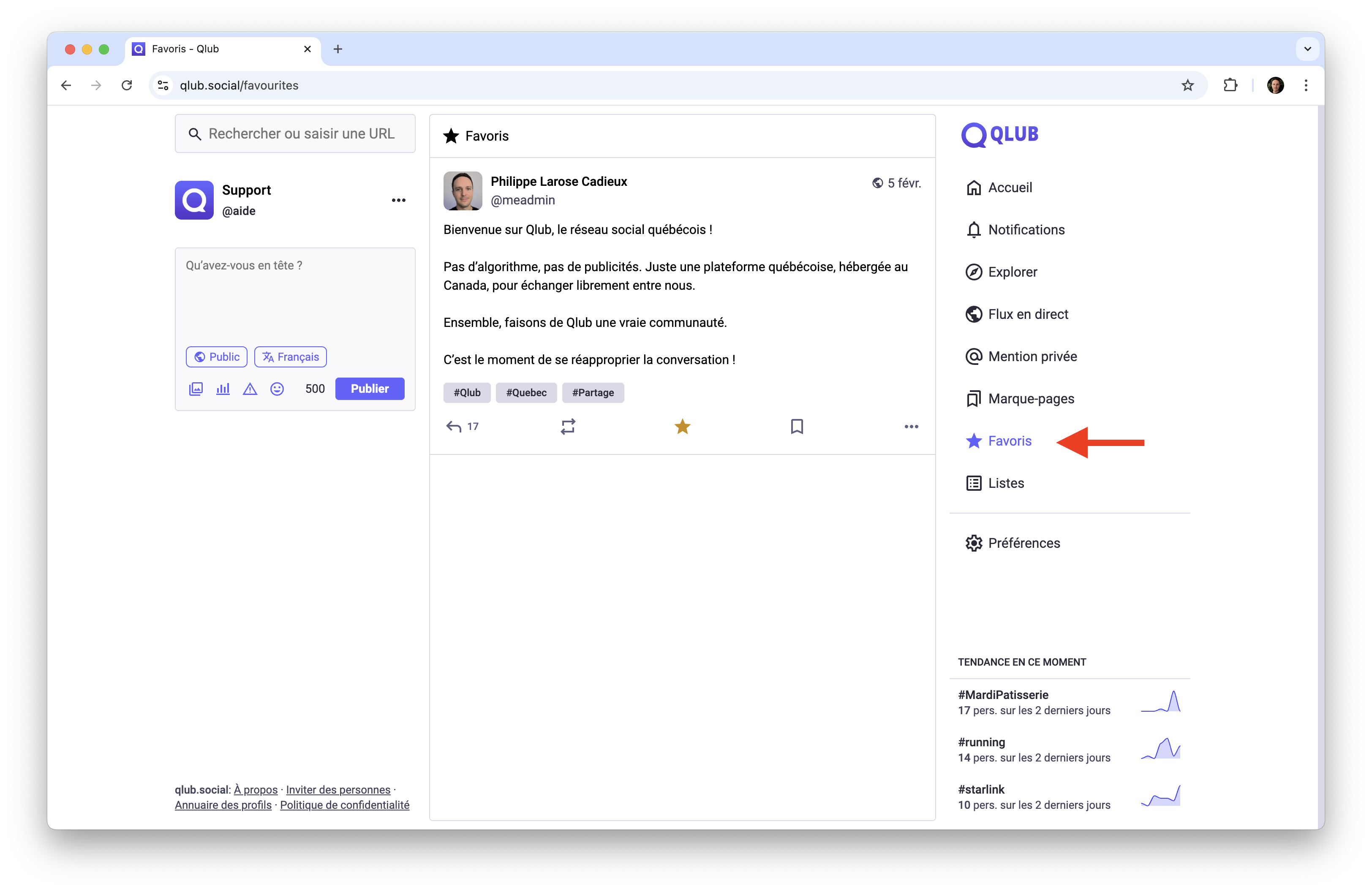Open Philippe Larose Cadieux's avatar
Screen dimensions: 1372x892
pyautogui.click(x=462, y=191)
